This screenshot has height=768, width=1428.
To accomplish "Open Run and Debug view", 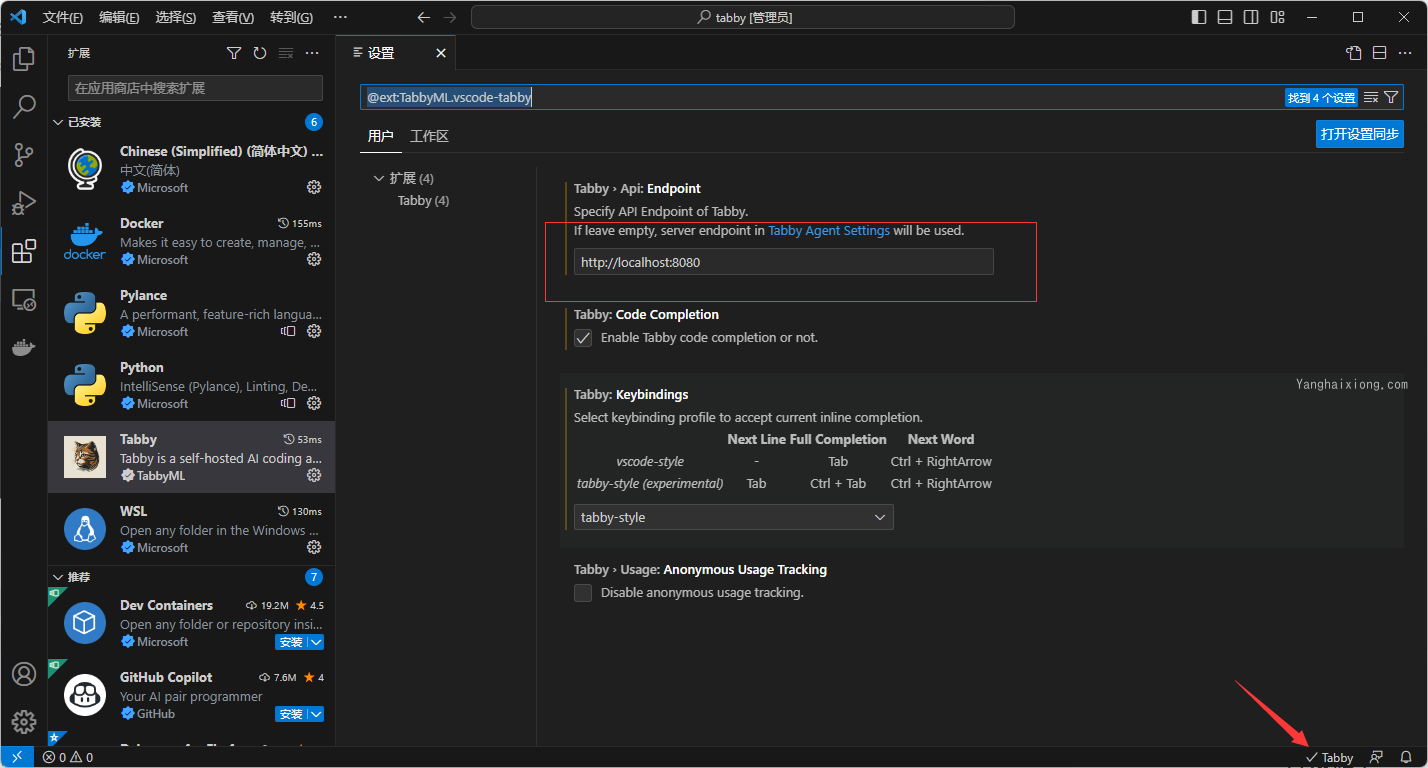I will [x=24, y=203].
